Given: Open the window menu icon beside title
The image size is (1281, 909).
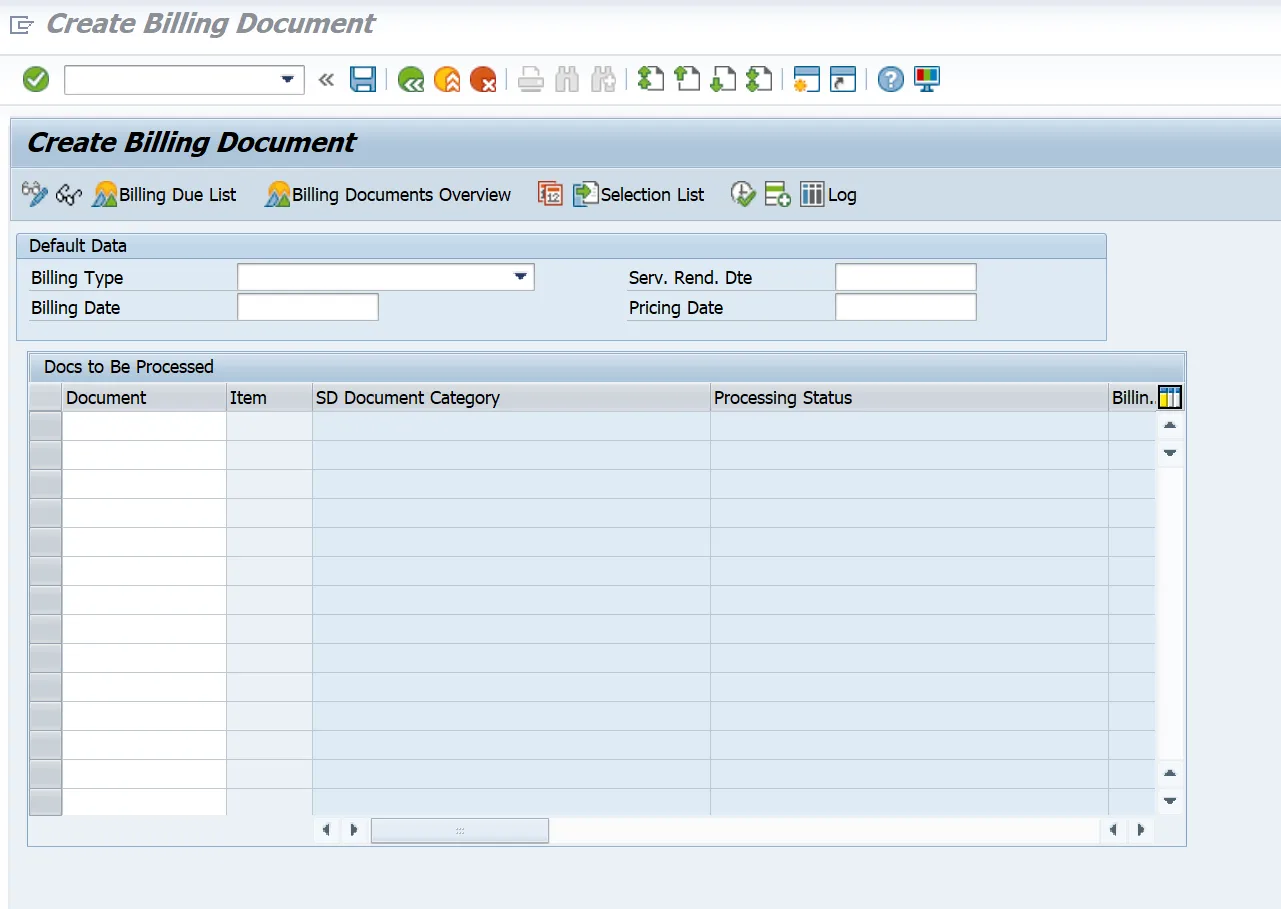Looking at the screenshot, I should [22, 25].
